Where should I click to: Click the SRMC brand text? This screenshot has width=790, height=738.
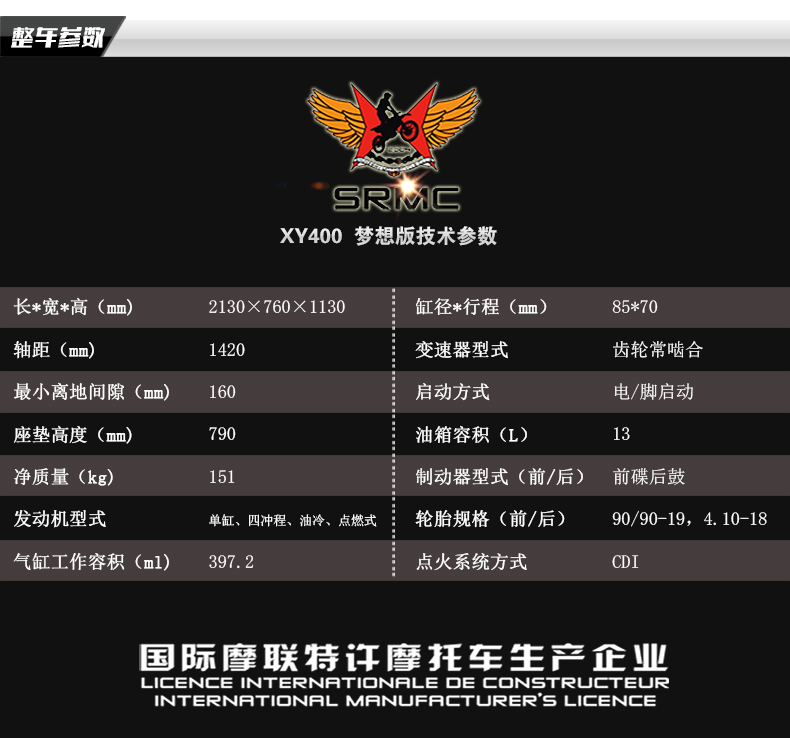click(x=396, y=198)
